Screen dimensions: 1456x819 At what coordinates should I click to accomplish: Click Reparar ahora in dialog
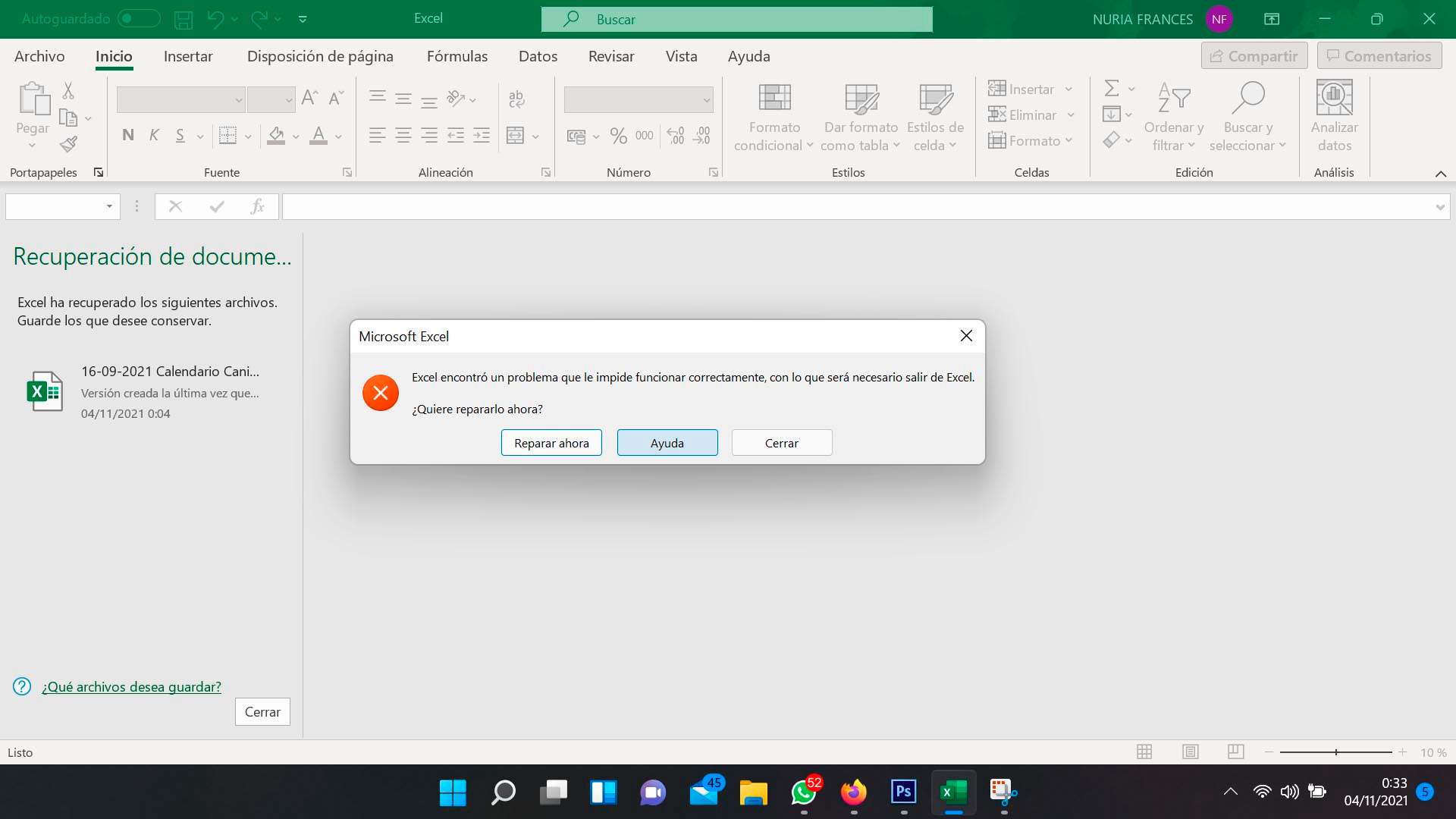[551, 443]
